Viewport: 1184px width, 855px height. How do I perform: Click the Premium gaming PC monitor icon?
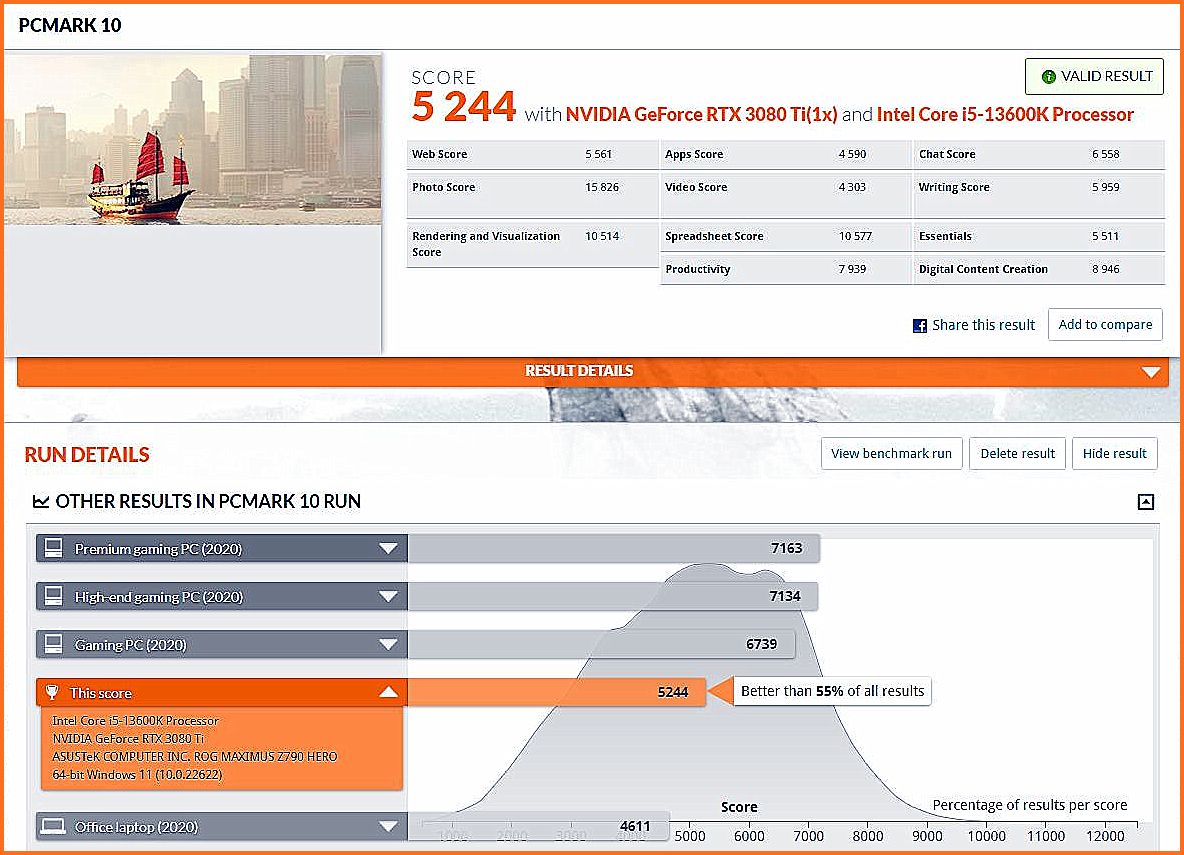click(x=54, y=548)
